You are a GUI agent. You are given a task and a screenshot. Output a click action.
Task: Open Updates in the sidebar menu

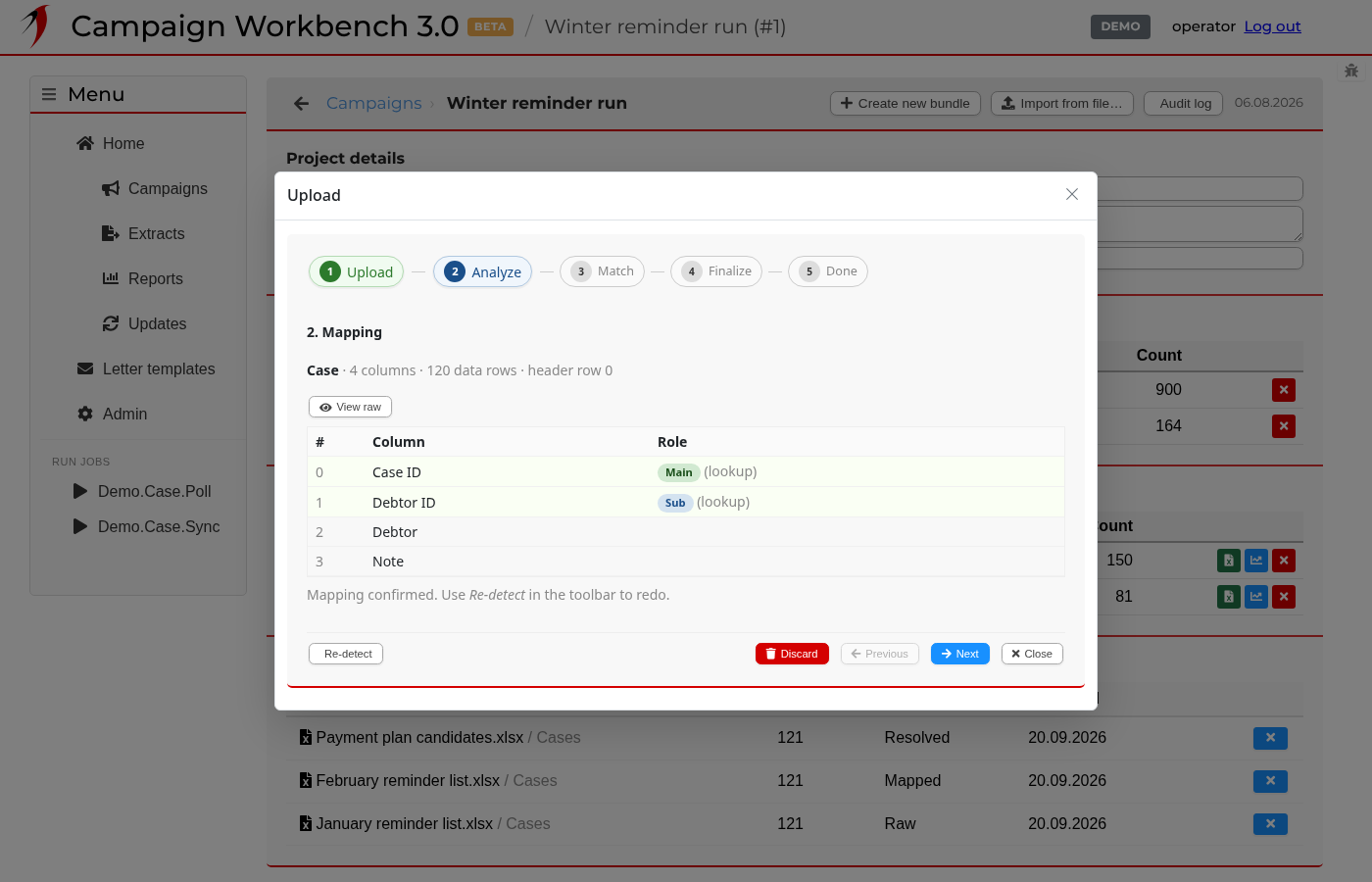144,323
